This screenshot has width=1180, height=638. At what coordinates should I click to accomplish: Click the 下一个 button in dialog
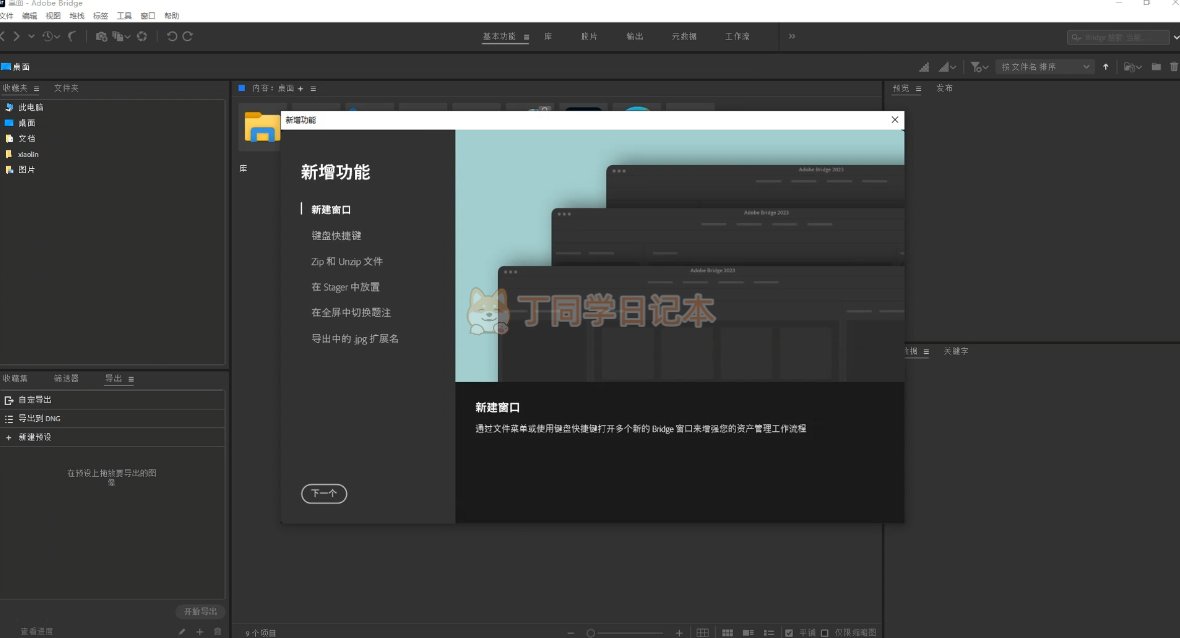tap(324, 493)
